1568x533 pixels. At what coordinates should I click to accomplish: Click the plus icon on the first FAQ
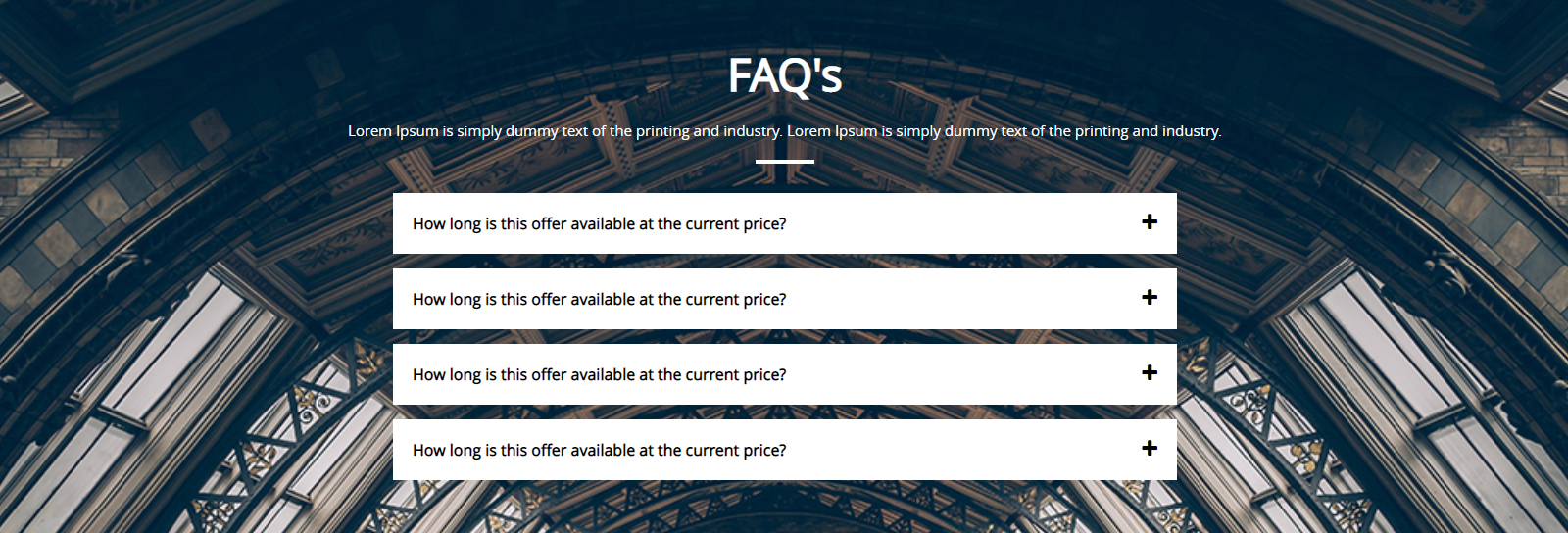1150,222
